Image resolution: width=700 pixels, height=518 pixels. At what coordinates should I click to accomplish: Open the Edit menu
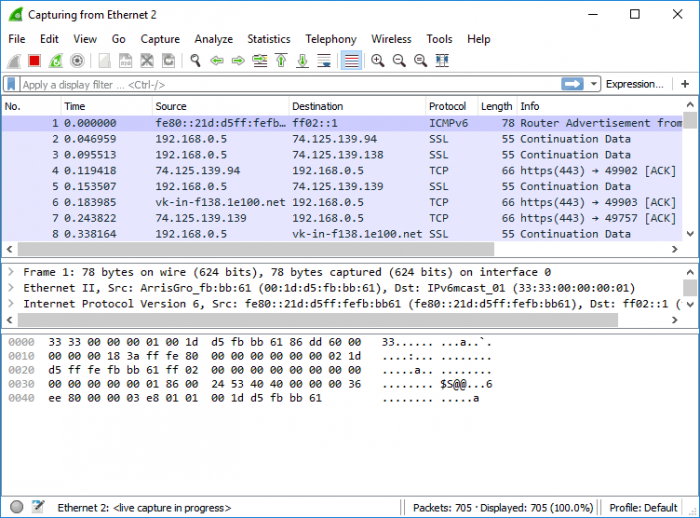coord(49,39)
